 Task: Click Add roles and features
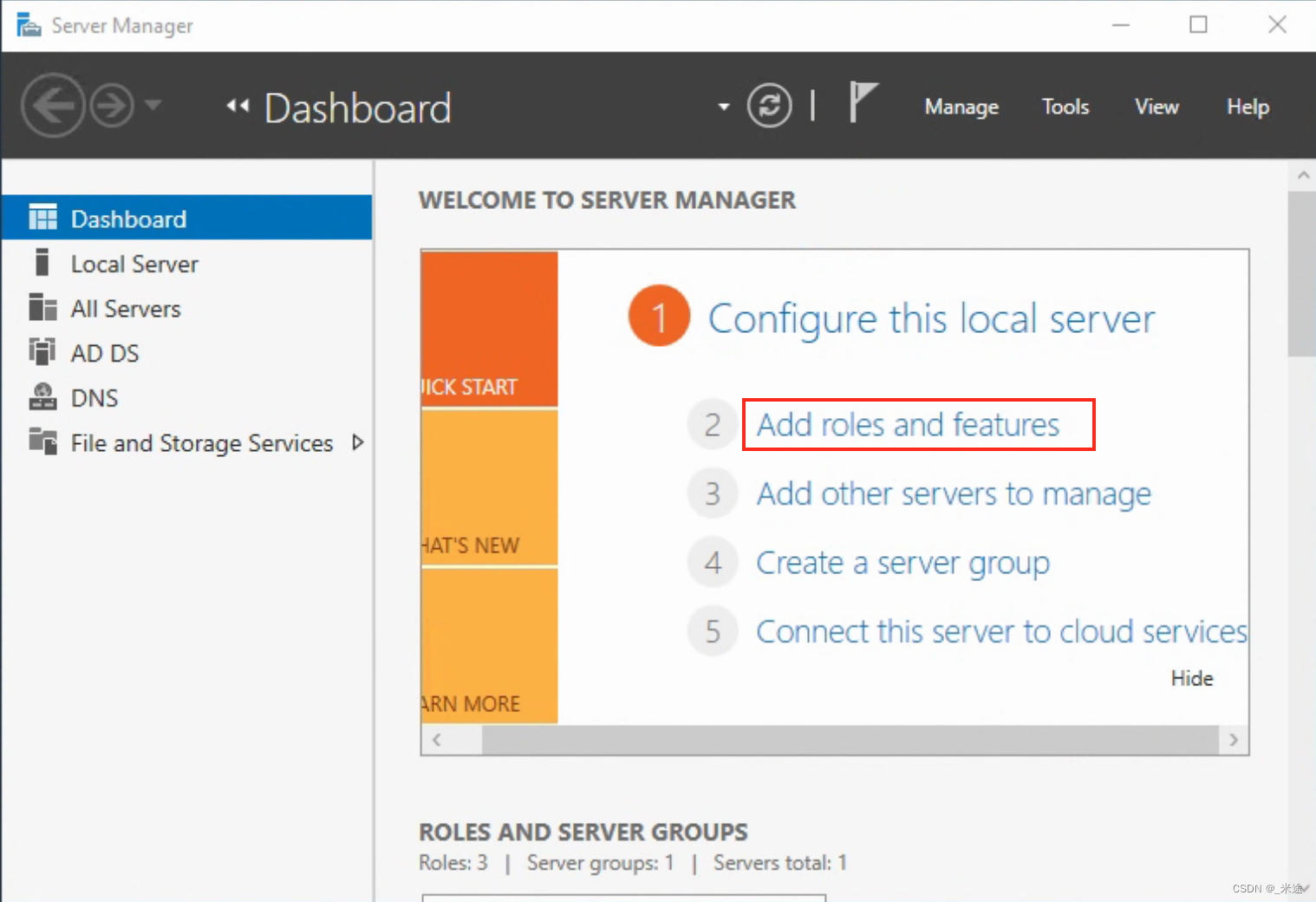[909, 424]
